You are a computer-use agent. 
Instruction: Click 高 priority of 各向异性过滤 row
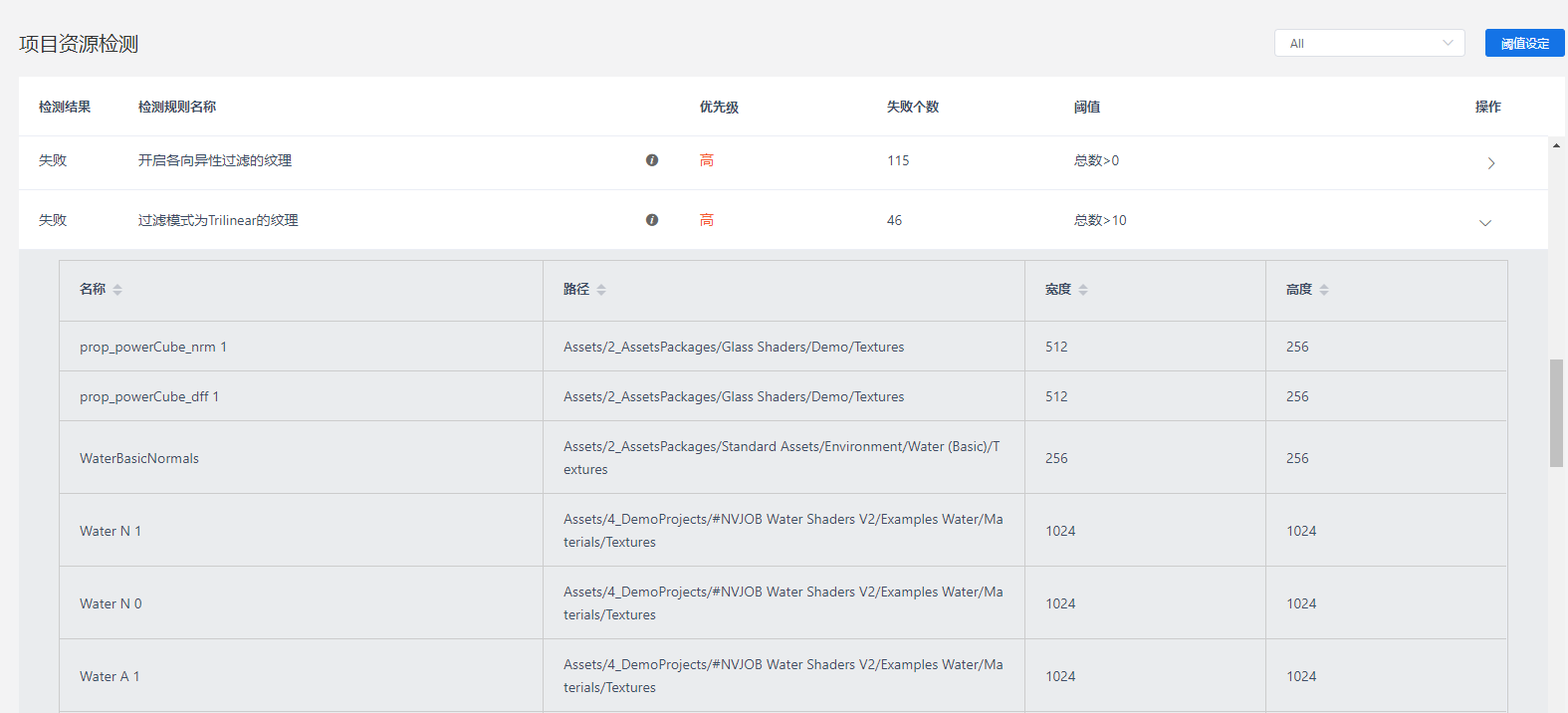tap(707, 160)
